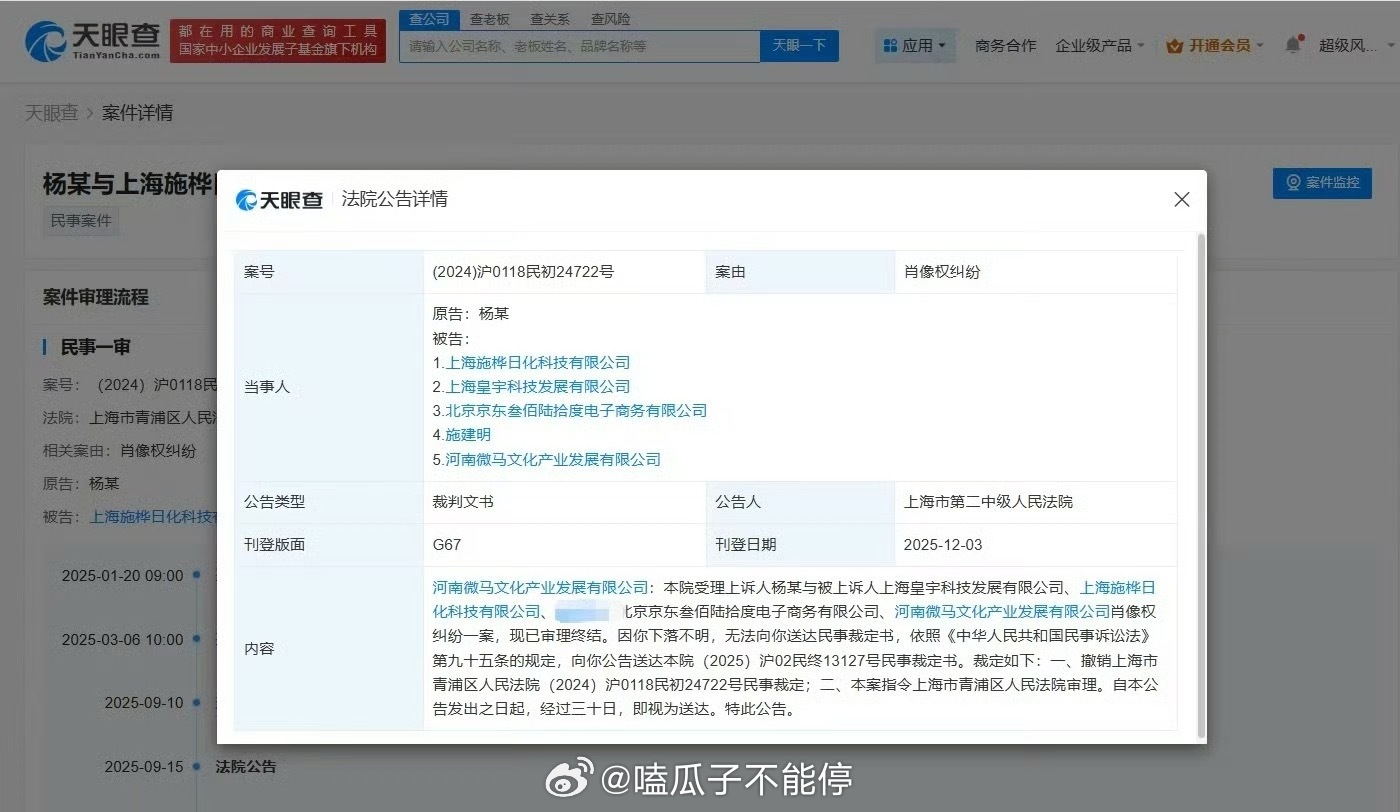Screen dimensions: 1400x812
Task: Open the 应用 dropdown menu
Action: coord(916,45)
